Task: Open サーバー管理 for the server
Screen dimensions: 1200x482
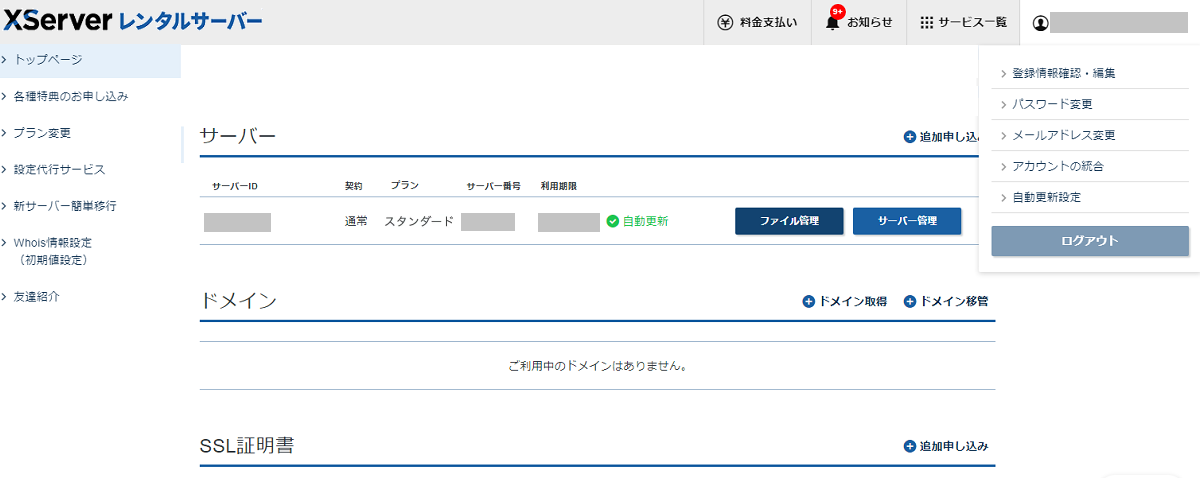Action: [907, 221]
